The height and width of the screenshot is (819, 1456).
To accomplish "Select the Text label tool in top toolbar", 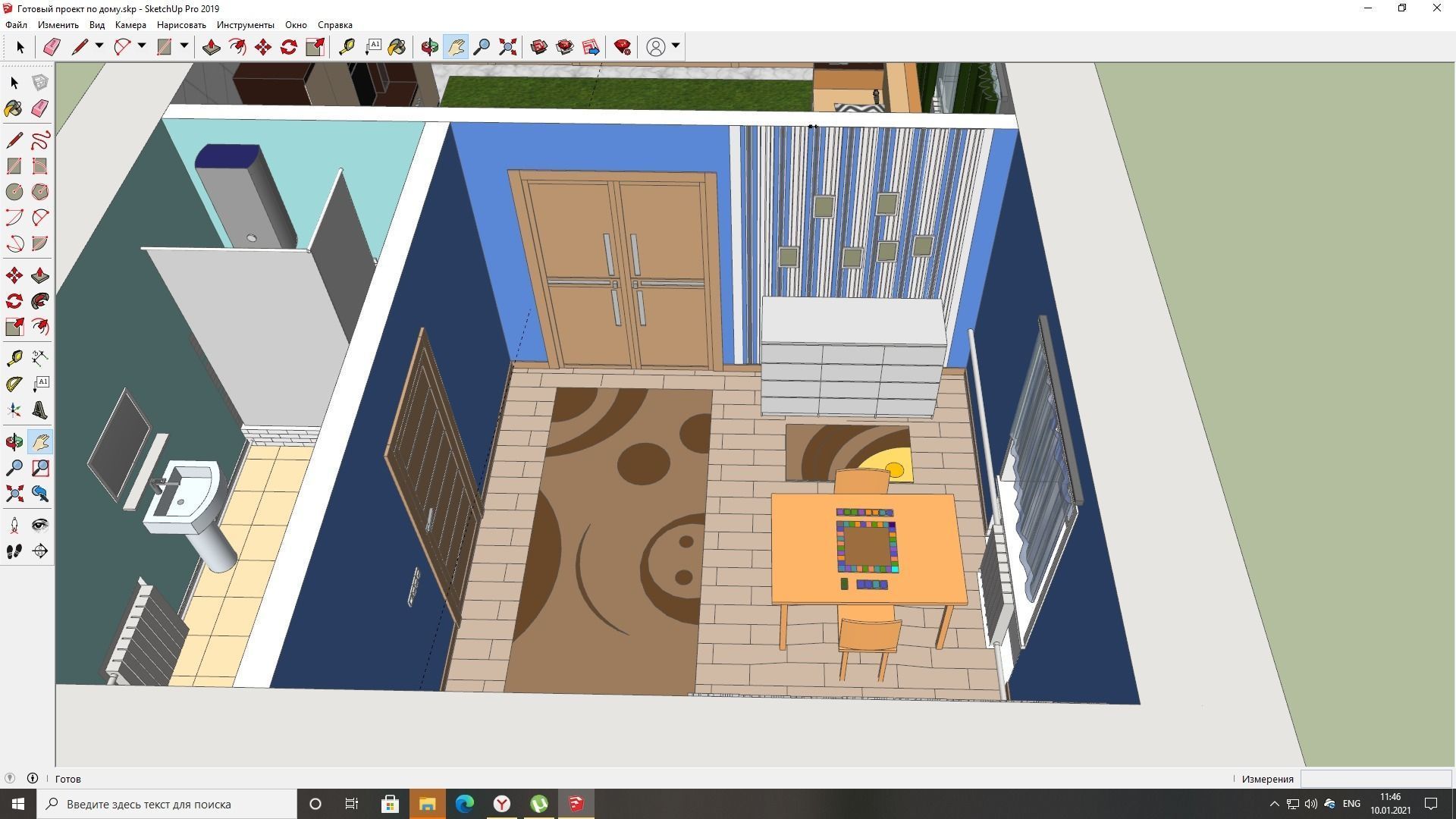I will coord(372,47).
